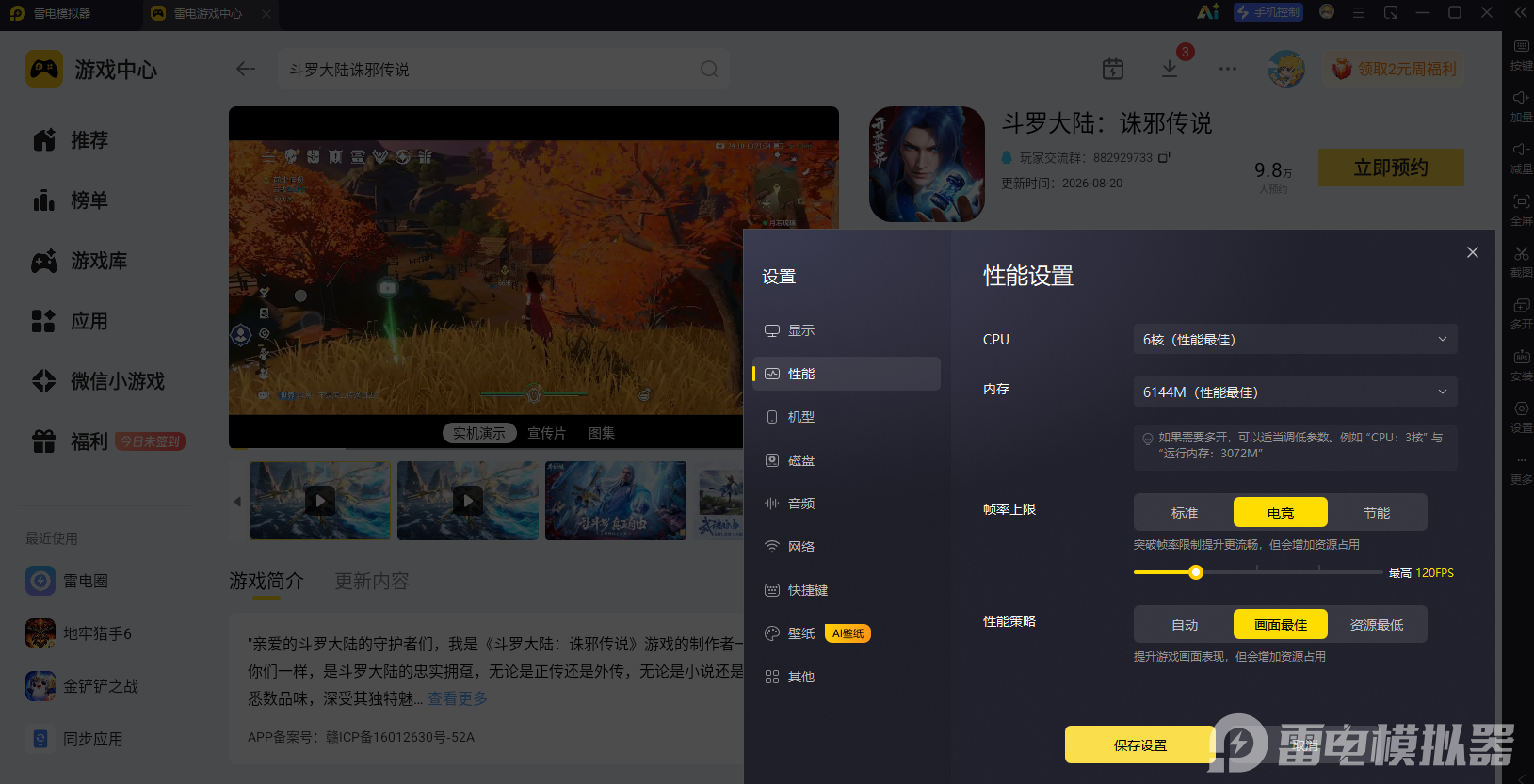Click the frame rate slider handle

1196,572
